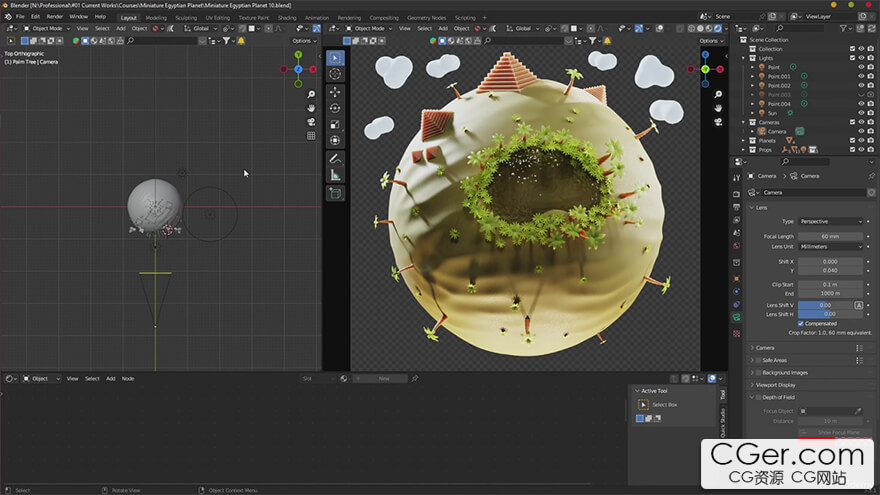Toggle camera view icon in right viewport
Screen dimensions: 880x495
(x=718, y=122)
